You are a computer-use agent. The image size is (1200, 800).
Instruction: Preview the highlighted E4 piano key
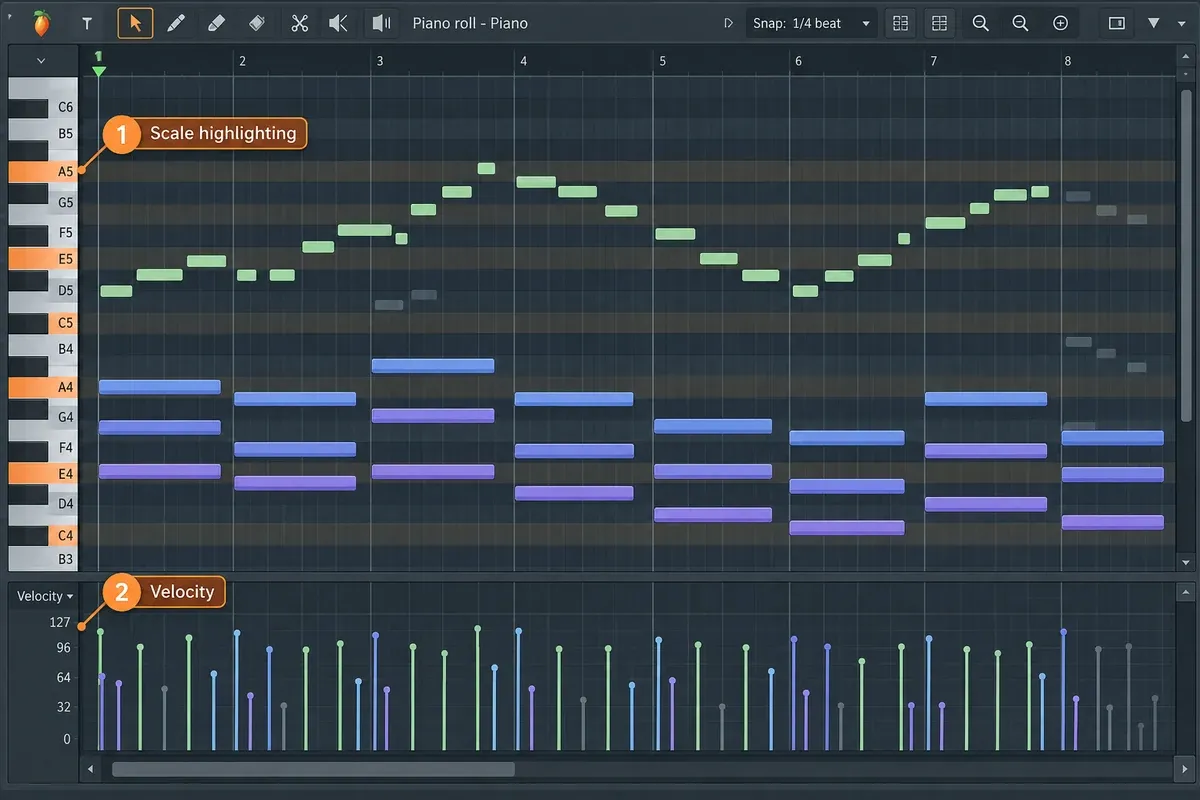(x=43, y=473)
